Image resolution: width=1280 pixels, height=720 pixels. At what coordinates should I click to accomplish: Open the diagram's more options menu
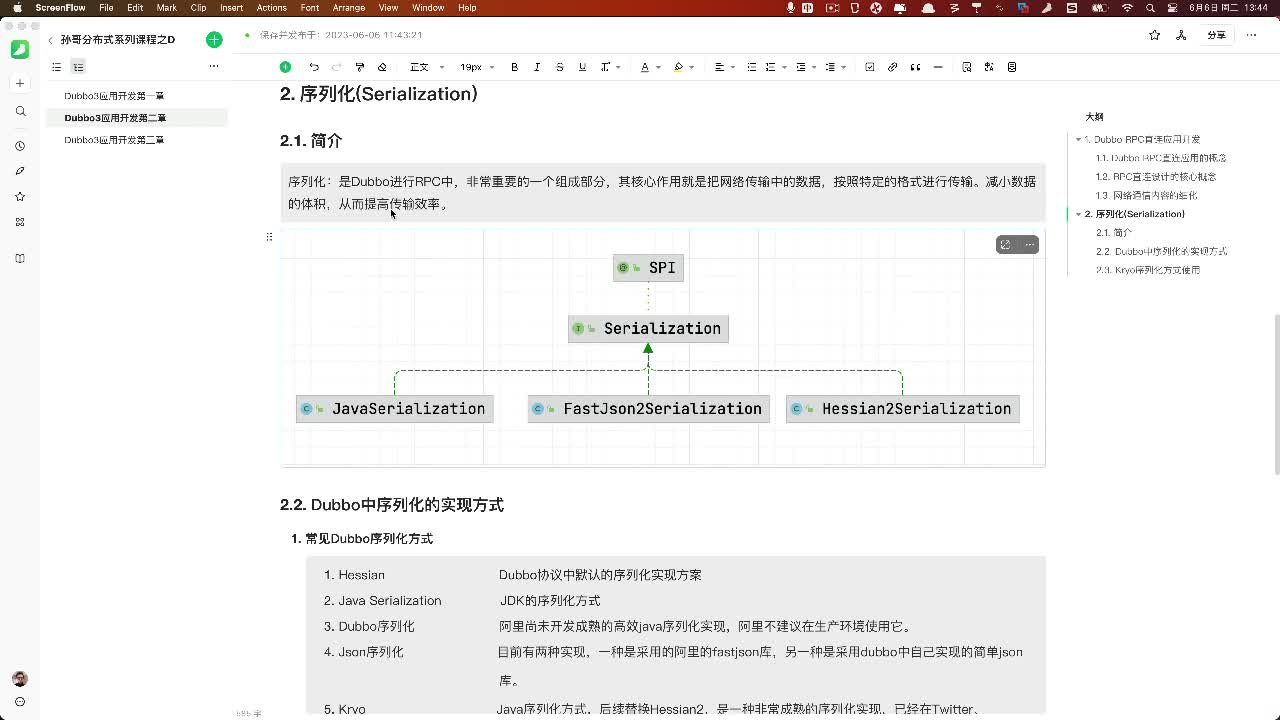click(1029, 245)
